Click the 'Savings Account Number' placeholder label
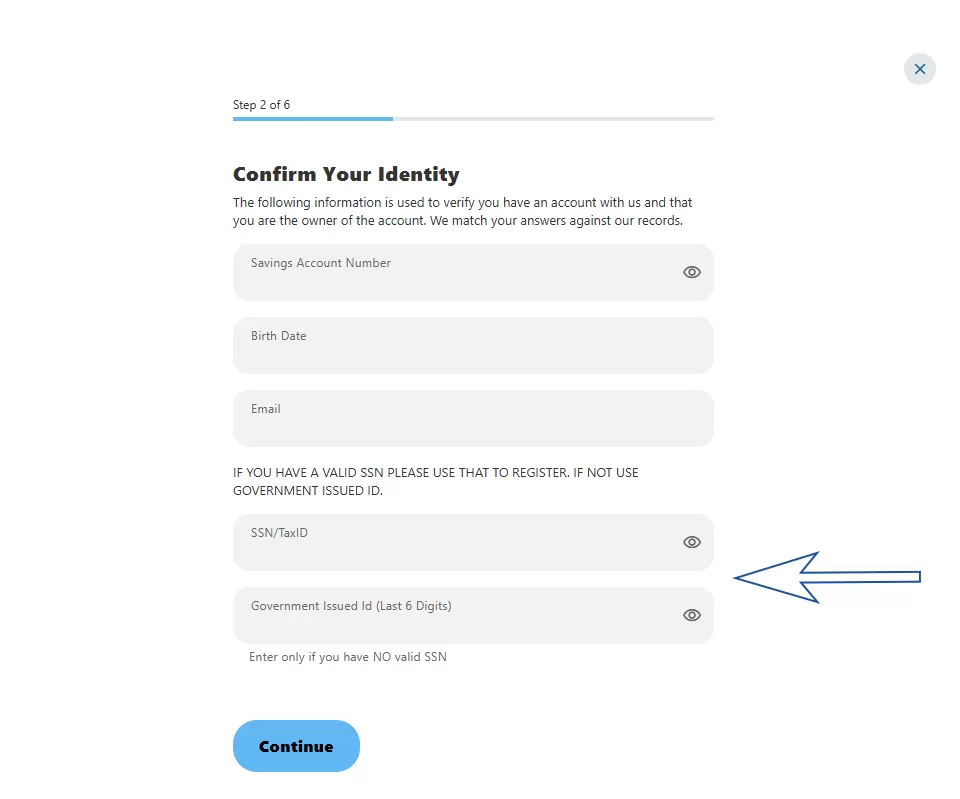Viewport: 960px width, 799px height. (320, 263)
